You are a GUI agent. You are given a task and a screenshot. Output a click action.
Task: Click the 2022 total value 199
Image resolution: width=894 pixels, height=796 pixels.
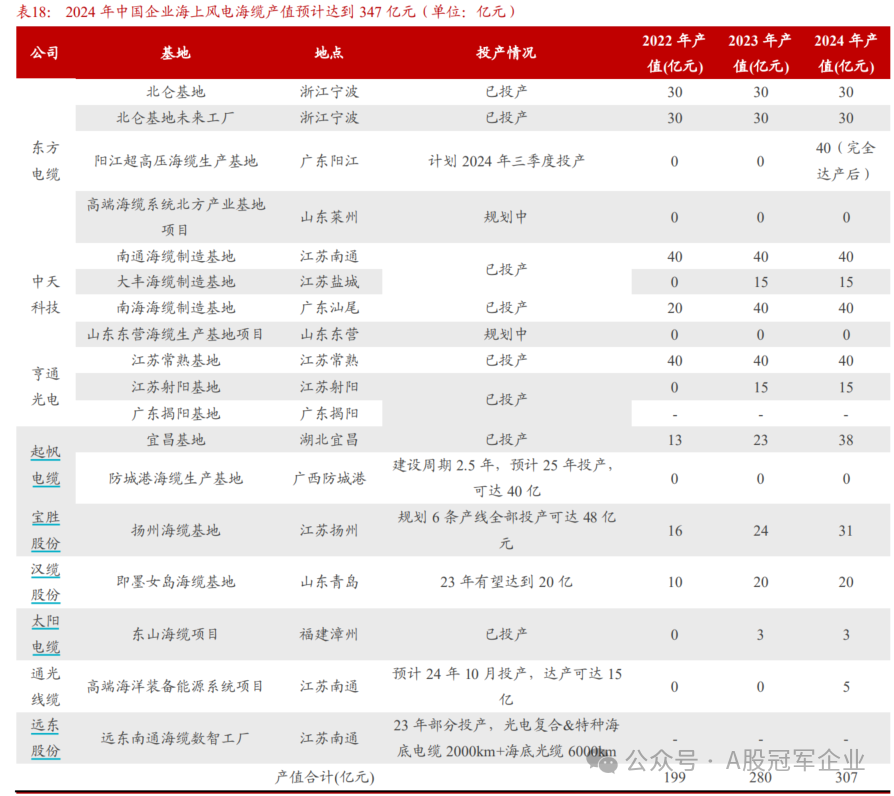click(674, 777)
